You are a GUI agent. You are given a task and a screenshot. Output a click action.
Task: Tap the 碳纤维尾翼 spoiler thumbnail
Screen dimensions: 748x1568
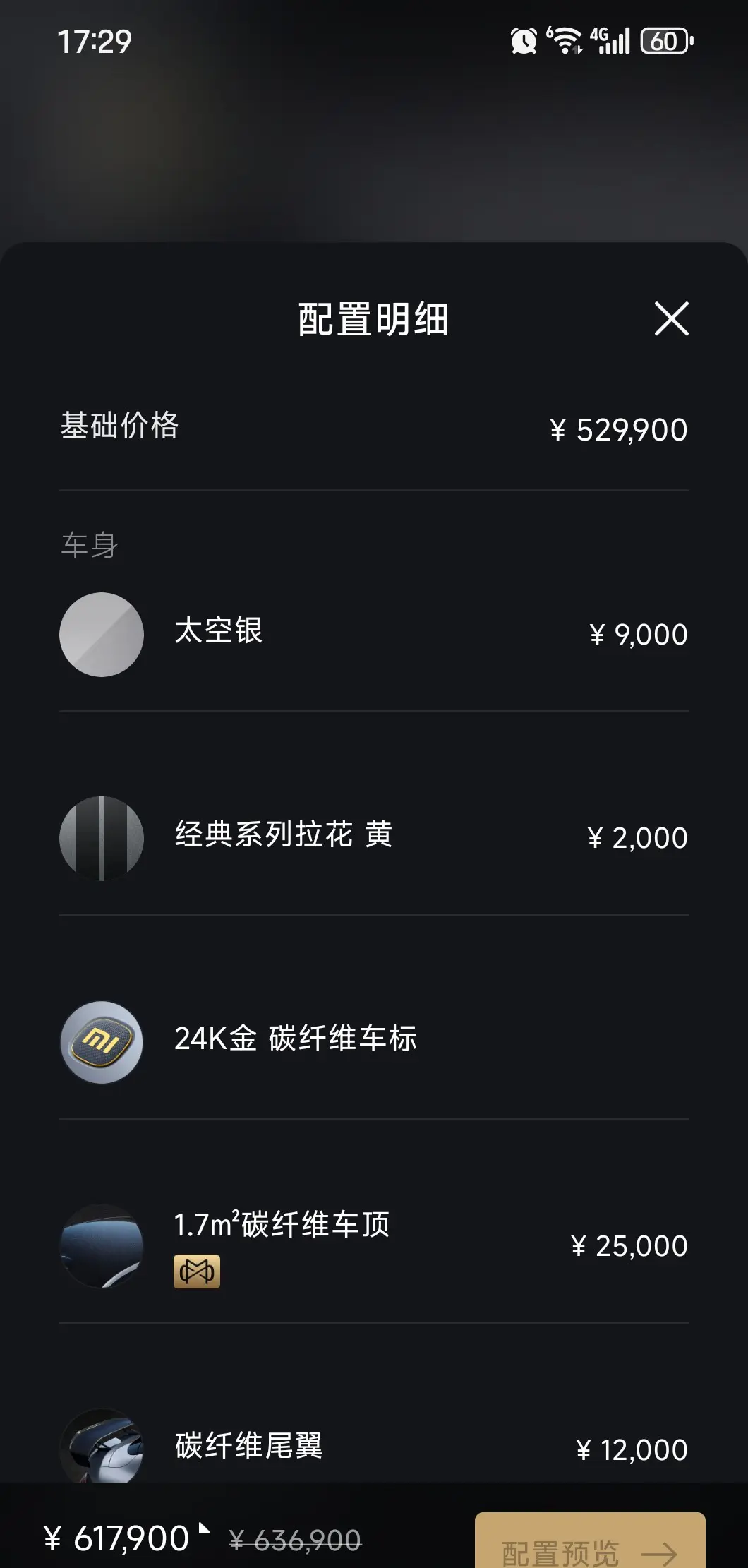[102, 1447]
